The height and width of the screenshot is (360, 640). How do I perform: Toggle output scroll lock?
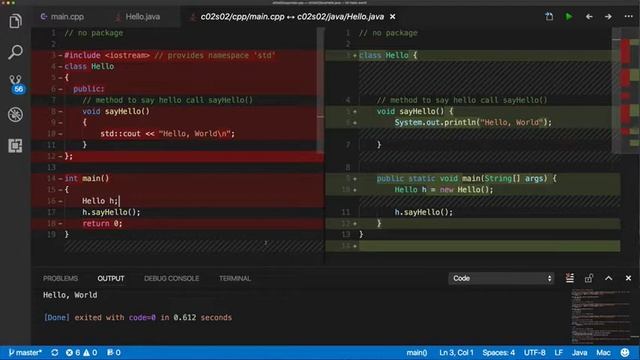[589, 278]
